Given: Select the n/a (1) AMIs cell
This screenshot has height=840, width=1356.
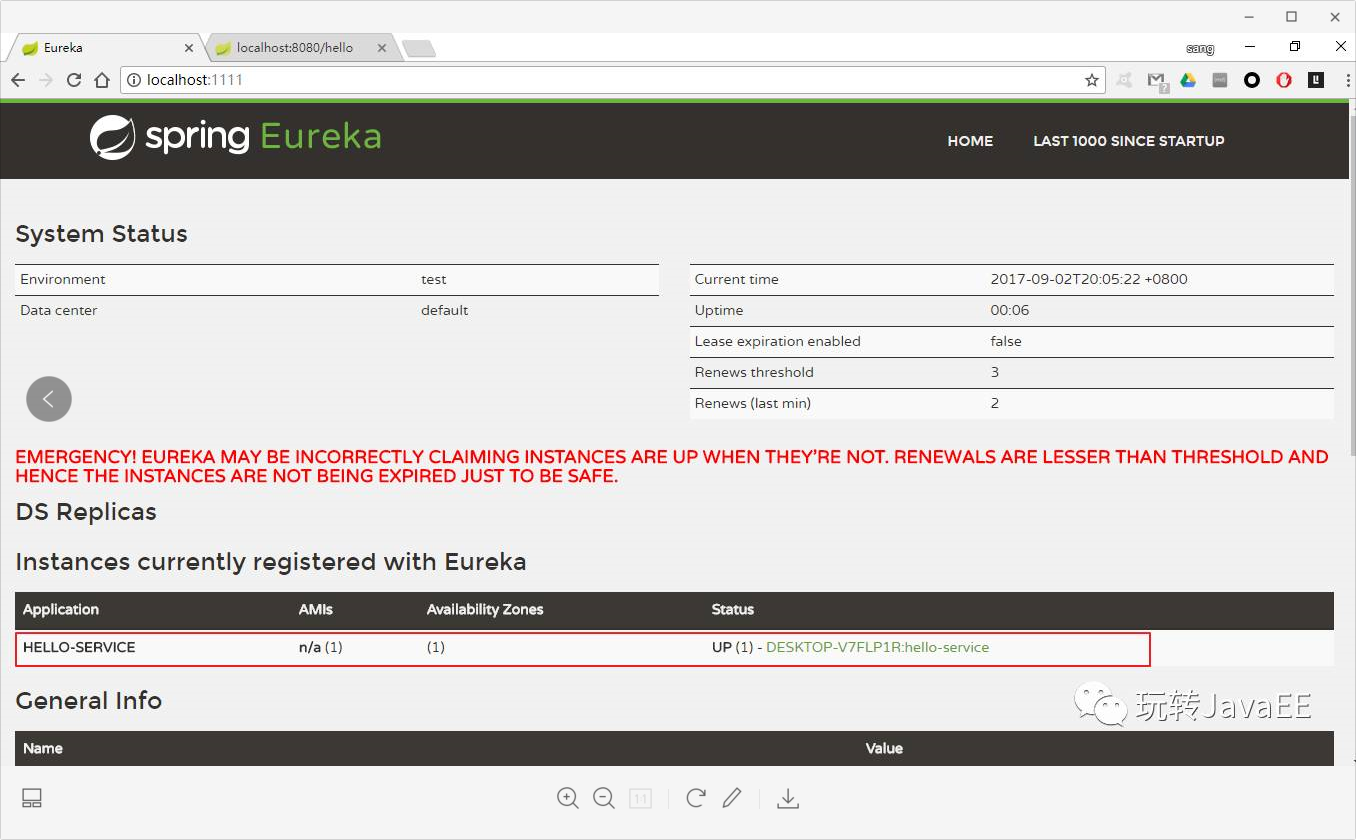Looking at the screenshot, I should 321,647.
